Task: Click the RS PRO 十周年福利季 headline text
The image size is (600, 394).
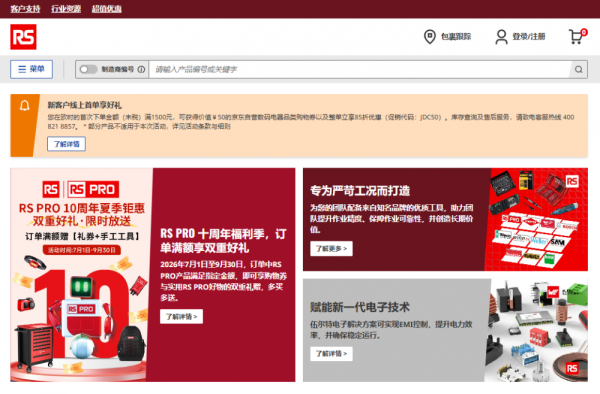Action: (223, 241)
